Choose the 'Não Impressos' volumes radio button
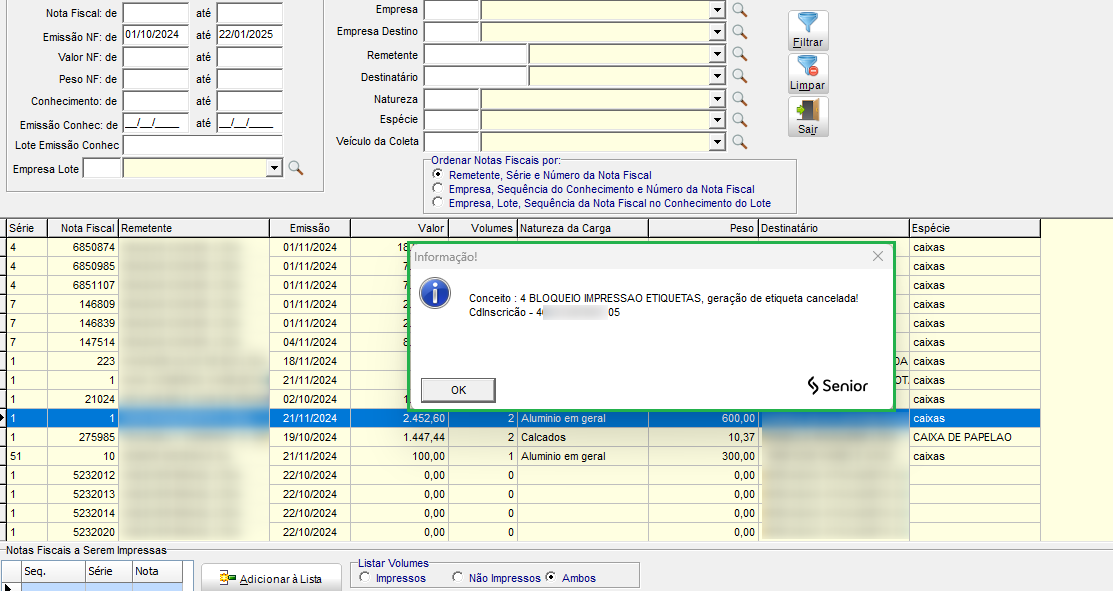This screenshot has height=591, width=1113. click(x=458, y=578)
